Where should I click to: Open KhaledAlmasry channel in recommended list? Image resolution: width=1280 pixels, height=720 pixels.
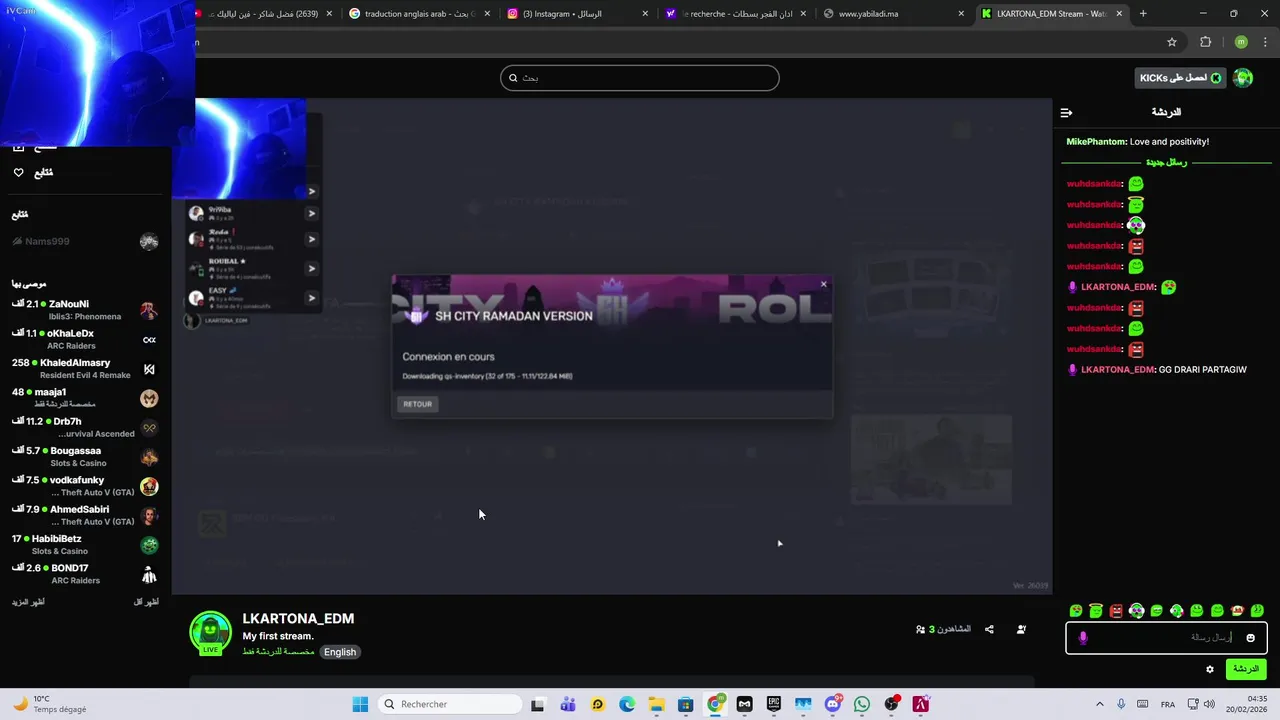(85, 368)
